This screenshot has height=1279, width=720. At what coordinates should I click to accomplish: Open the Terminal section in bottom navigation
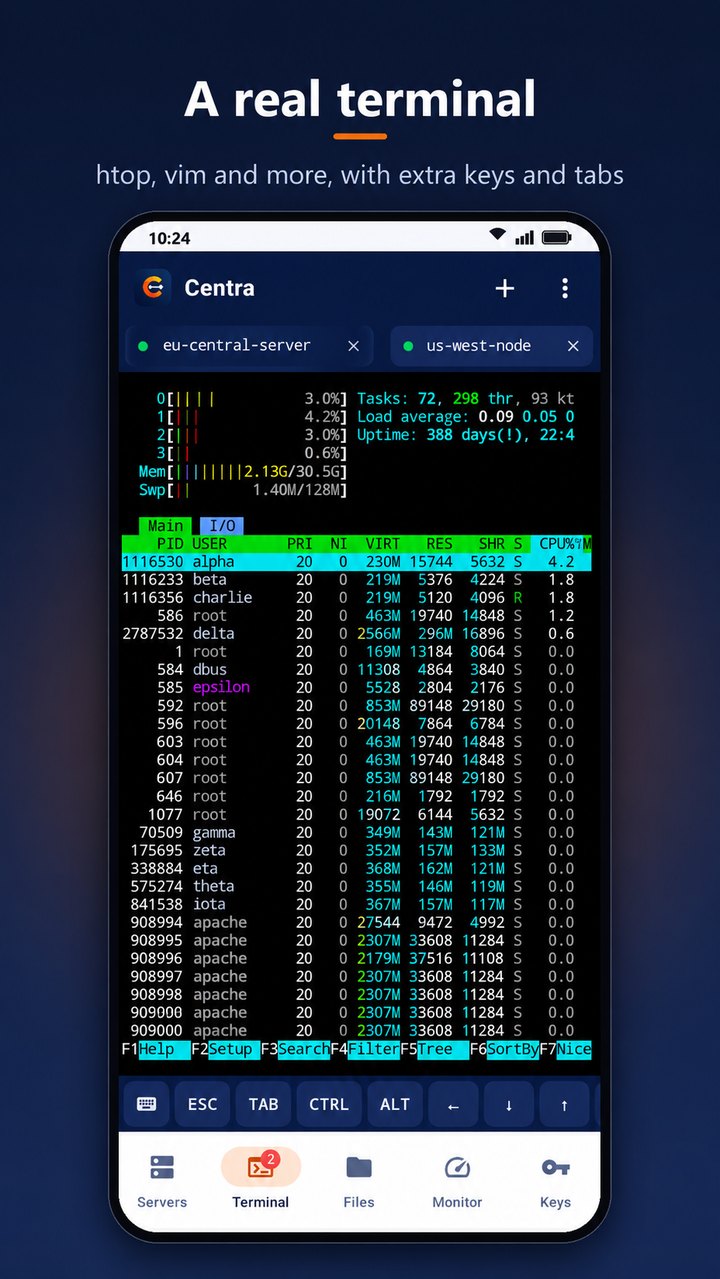pyautogui.click(x=261, y=1180)
